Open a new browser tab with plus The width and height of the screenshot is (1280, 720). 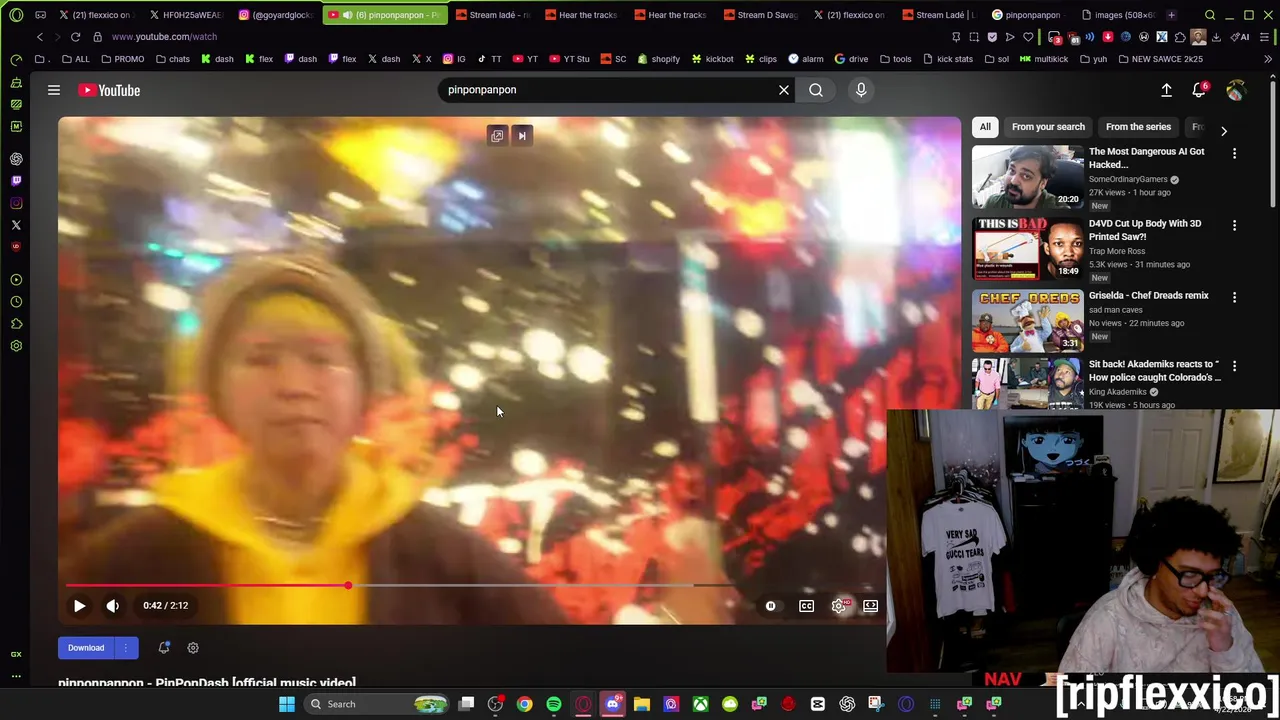(1171, 15)
